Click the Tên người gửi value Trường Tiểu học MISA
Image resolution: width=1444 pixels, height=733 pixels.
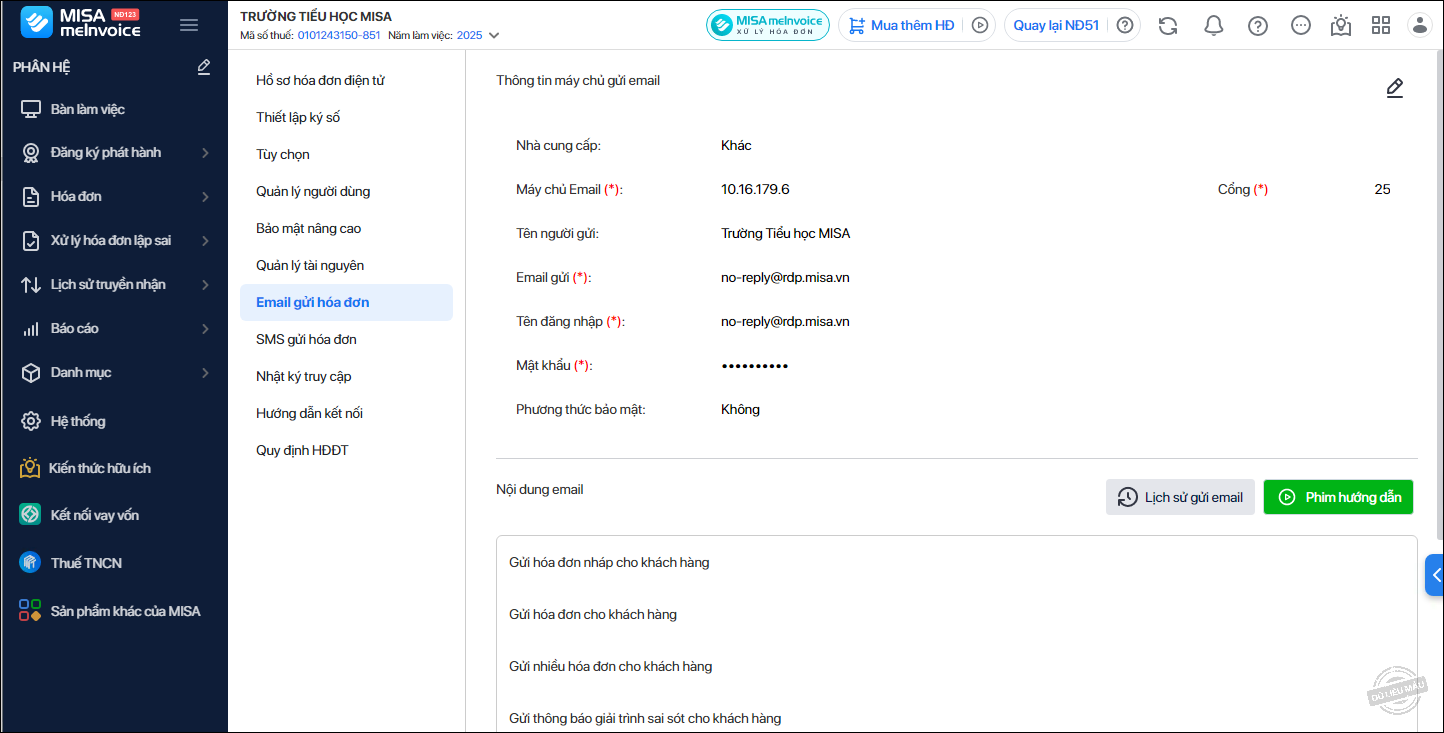[785, 233]
